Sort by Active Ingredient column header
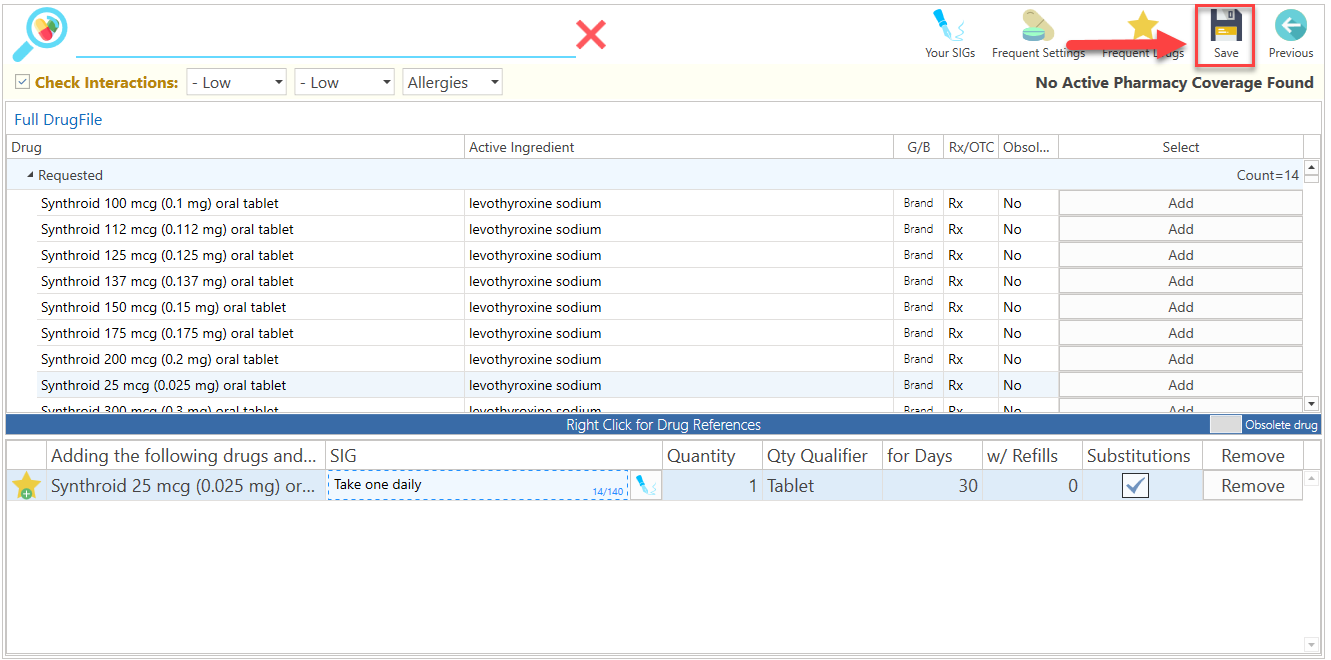Screen dimensions: 1331x660 point(679,147)
